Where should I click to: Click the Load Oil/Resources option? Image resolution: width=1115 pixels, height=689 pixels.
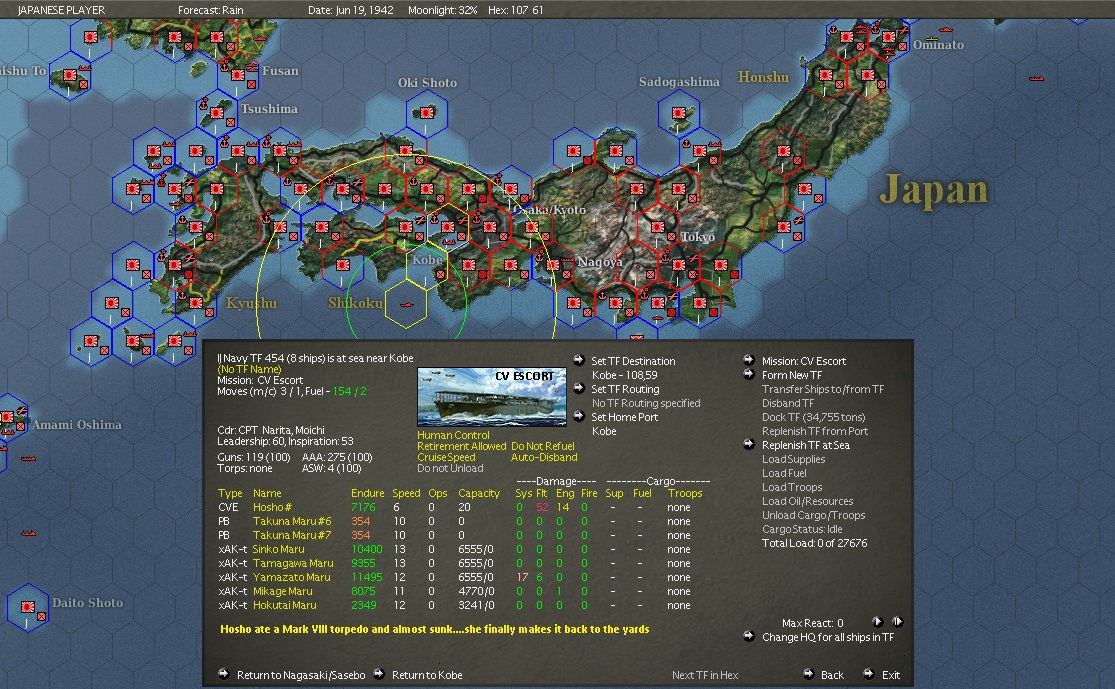[x=808, y=501]
